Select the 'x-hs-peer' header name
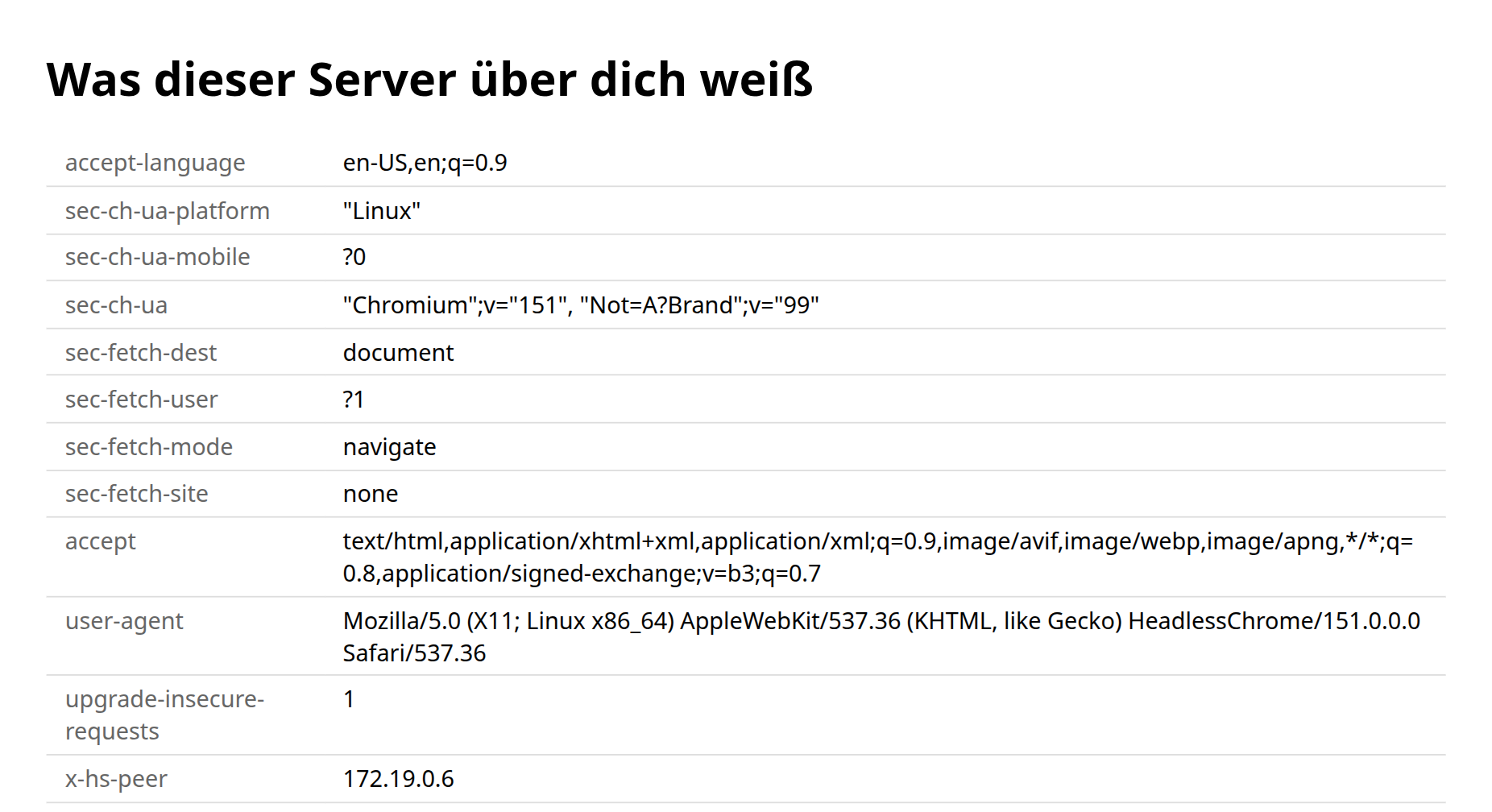The width and height of the screenshot is (1492, 812). click(116, 779)
